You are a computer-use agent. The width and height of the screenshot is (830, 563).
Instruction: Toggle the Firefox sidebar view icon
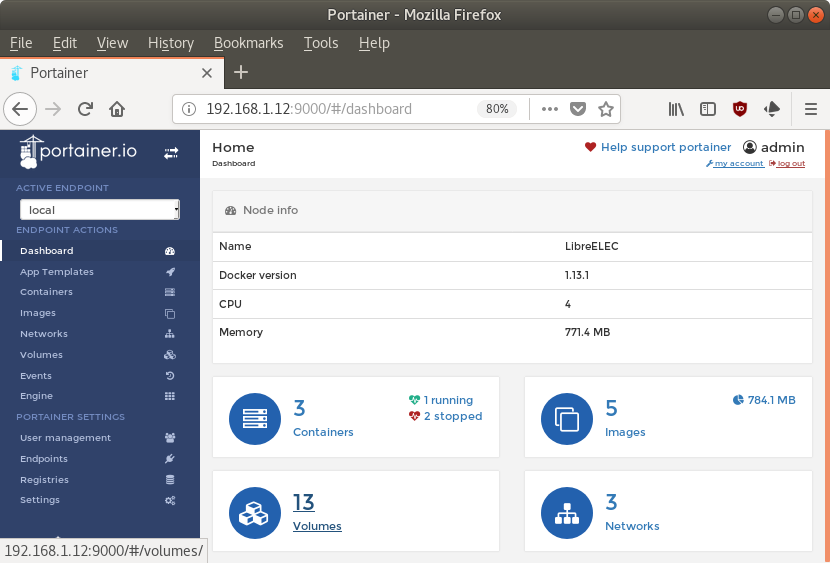click(x=708, y=109)
